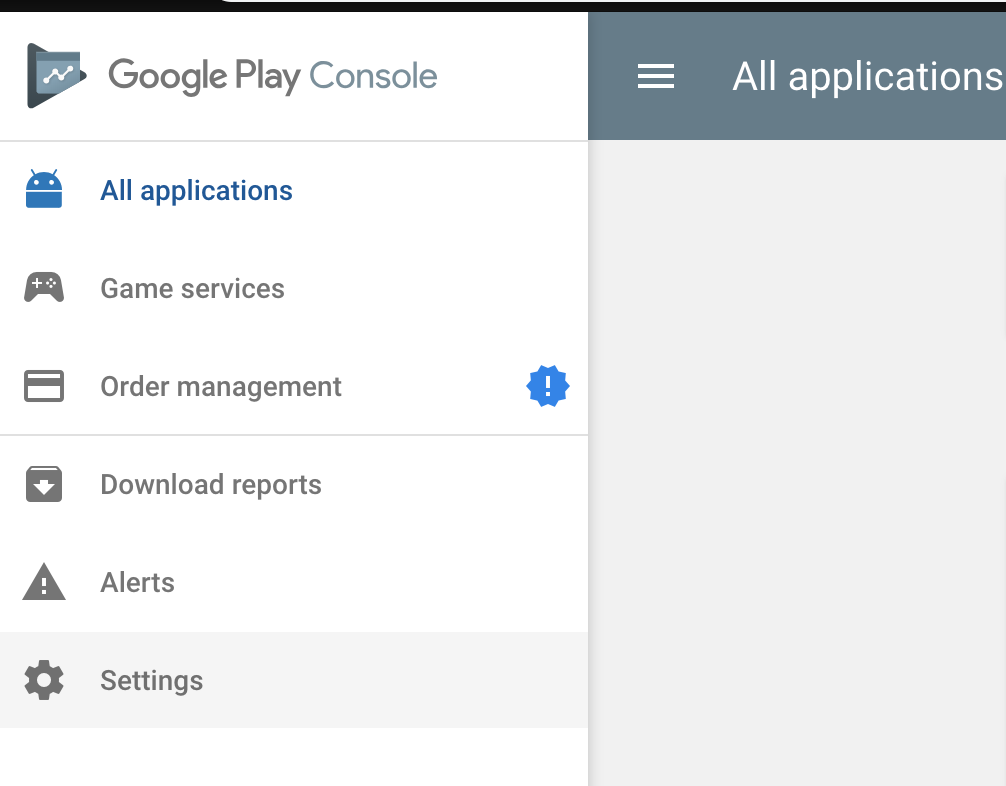1006x786 pixels.
Task: Click the download box icon beside Download reports
Action: click(x=44, y=484)
